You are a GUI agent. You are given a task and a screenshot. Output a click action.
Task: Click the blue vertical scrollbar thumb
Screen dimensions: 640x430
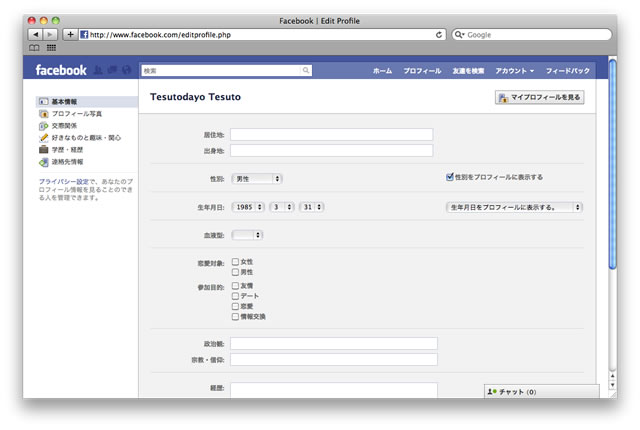click(x=612, y=164)
